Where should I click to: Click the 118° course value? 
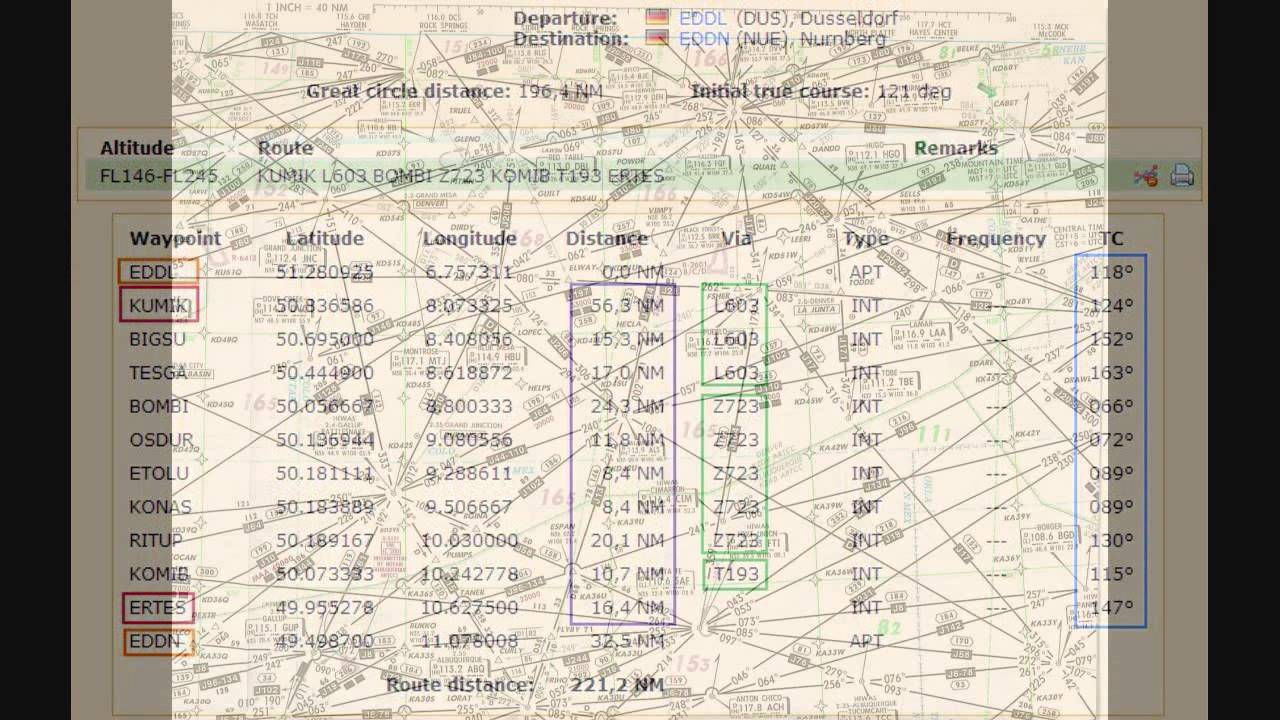(1114, 272)
